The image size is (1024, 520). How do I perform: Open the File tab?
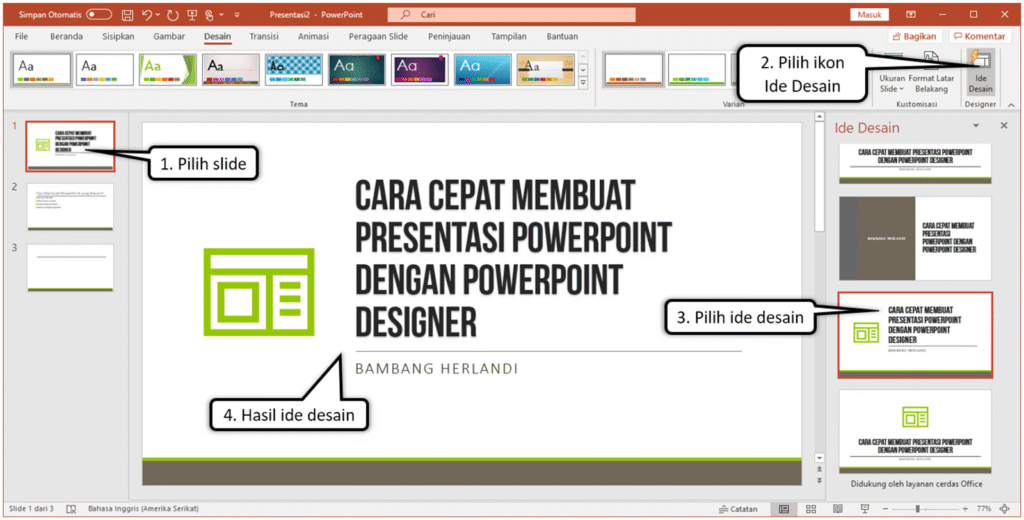[22, 37]
